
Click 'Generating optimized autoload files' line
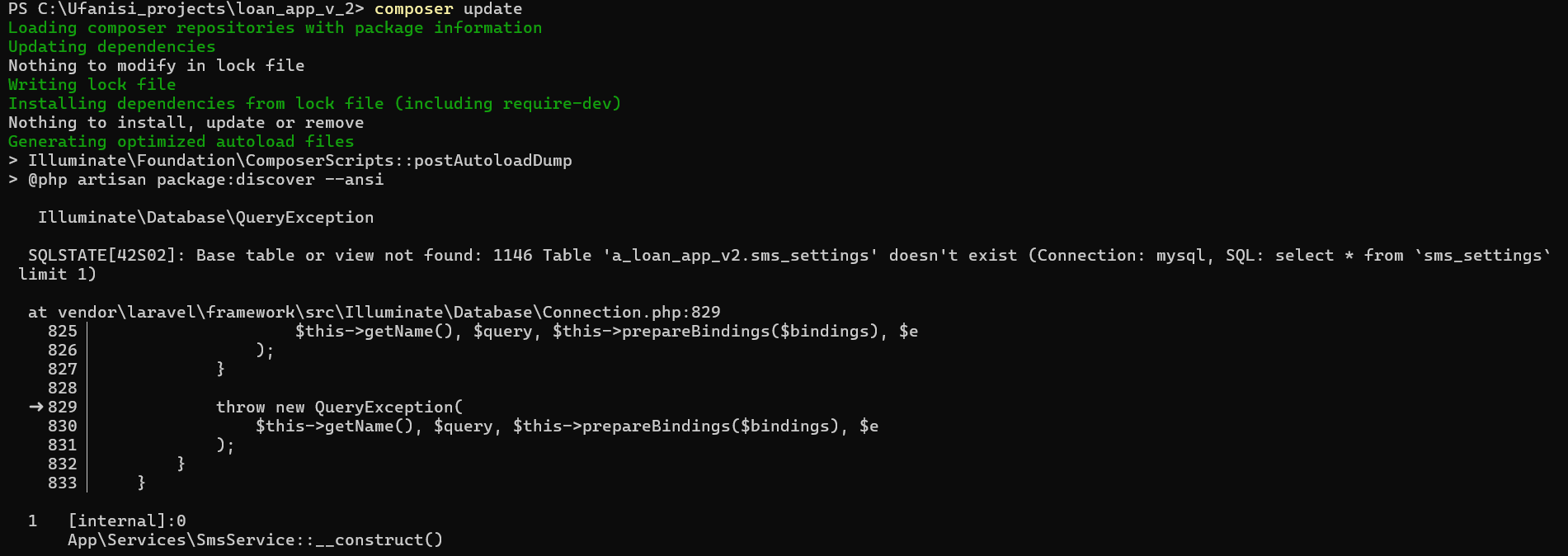(181, 142)
